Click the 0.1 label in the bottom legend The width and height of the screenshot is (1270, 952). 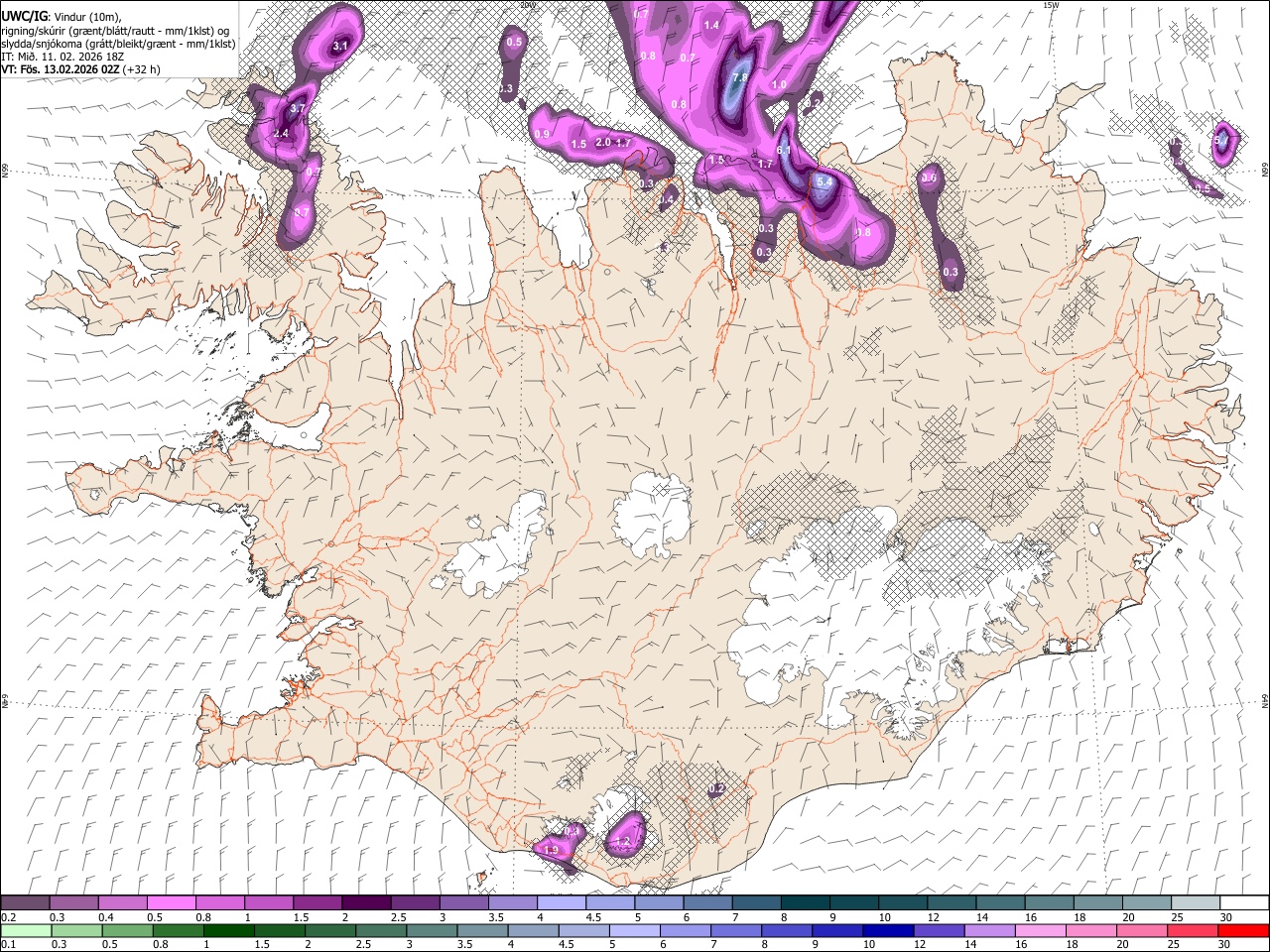(x=6, y=944)
